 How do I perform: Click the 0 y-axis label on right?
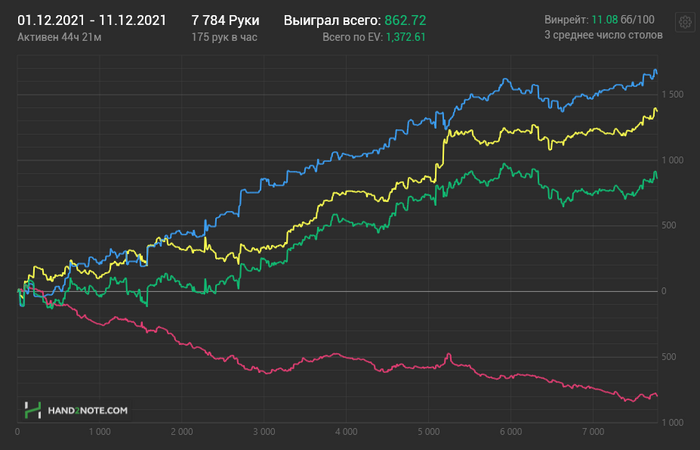(664, 291)
